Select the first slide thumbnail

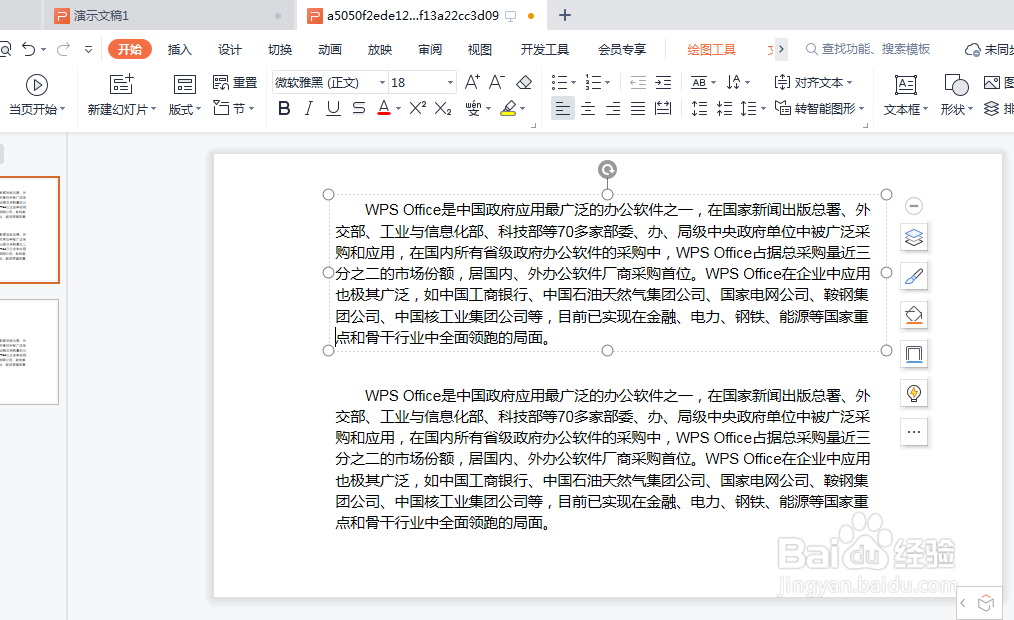(28, 230)
